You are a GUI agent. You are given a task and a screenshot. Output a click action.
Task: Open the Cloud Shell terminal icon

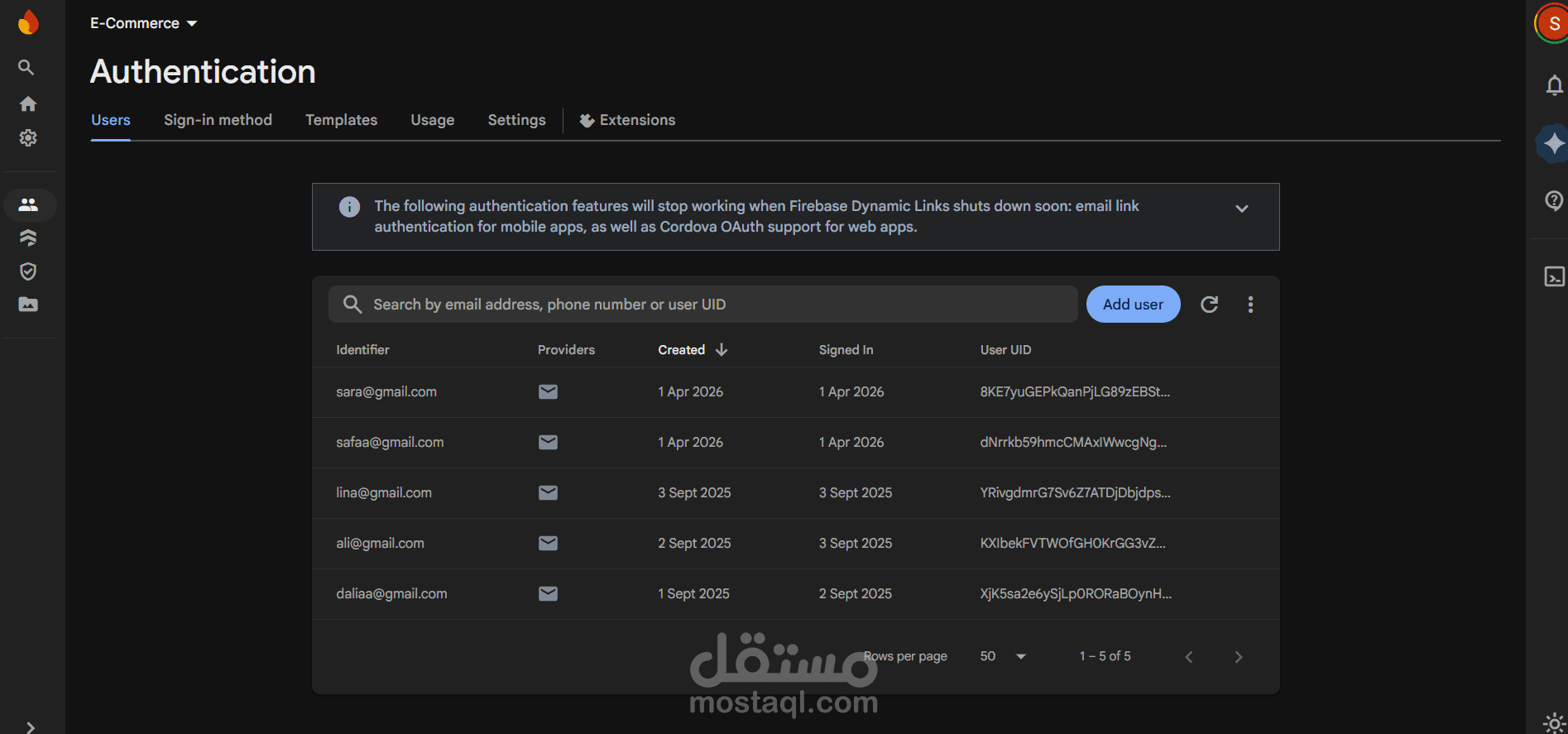click(x=1554, y=276)
